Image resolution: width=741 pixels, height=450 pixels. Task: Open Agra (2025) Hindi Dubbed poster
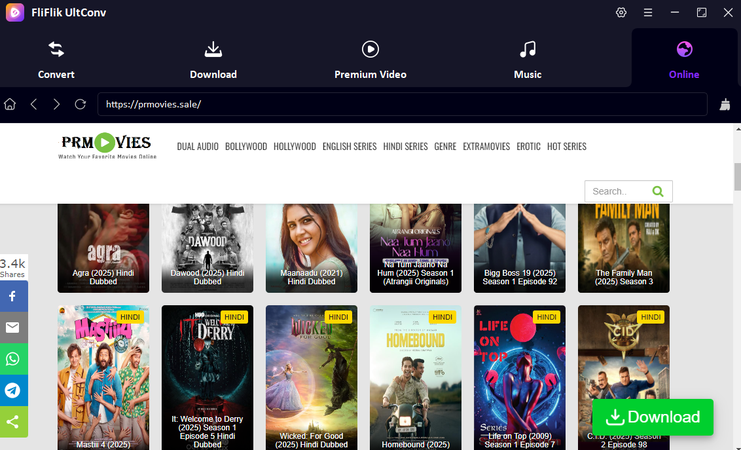pyautogui.click(x=103, y=248)
